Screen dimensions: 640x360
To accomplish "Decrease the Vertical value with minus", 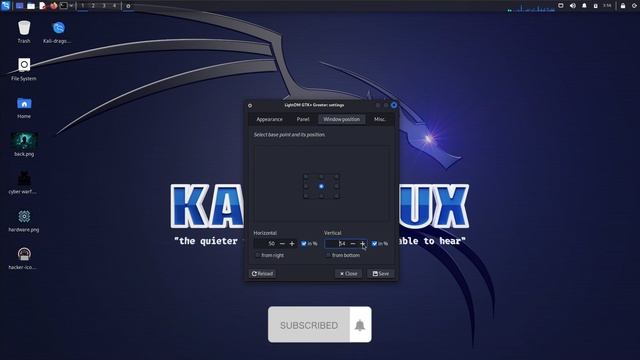I will pyautogui.click(x=353, y=244).
